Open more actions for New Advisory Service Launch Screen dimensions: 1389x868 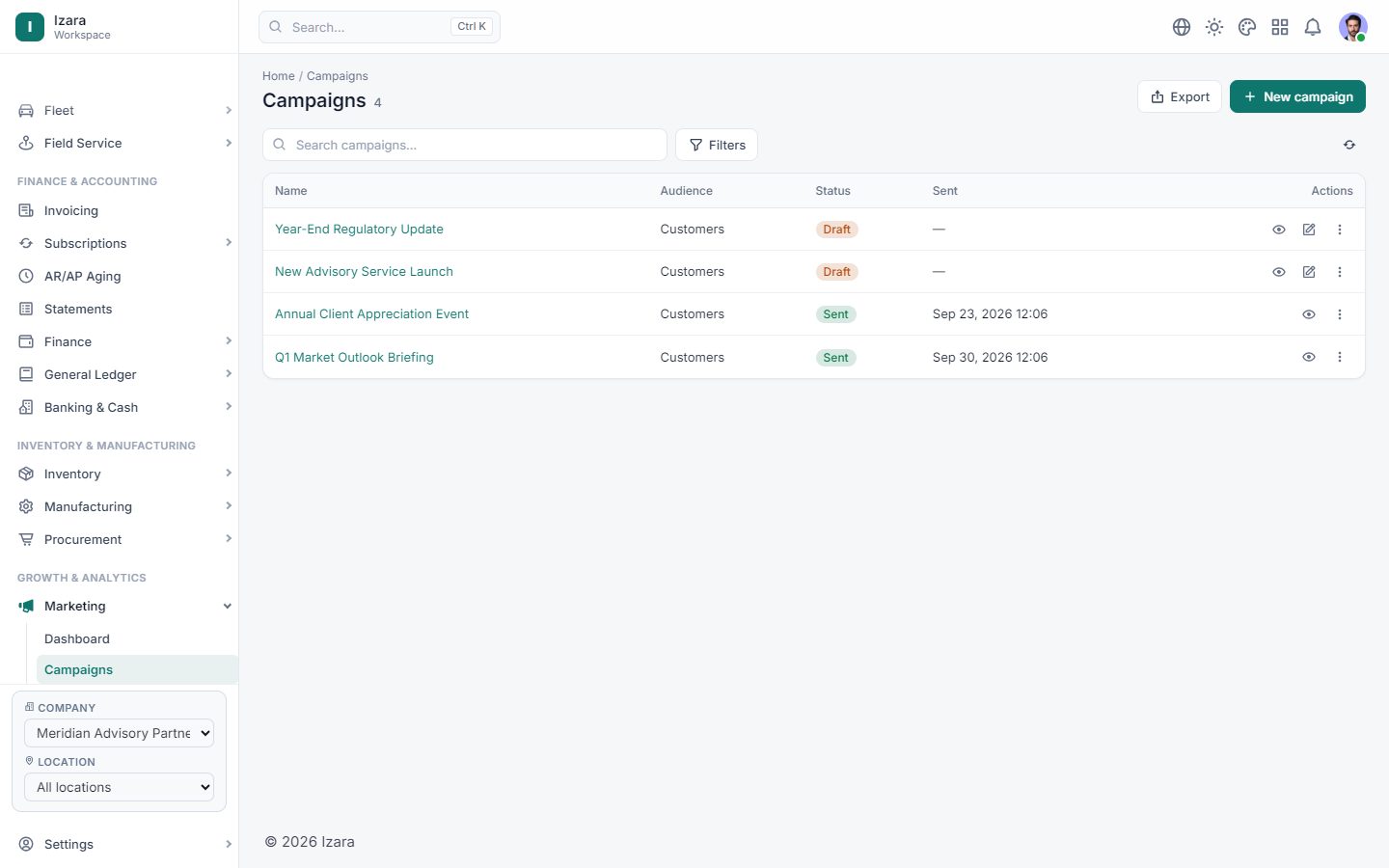click(x=1340, y=272)
